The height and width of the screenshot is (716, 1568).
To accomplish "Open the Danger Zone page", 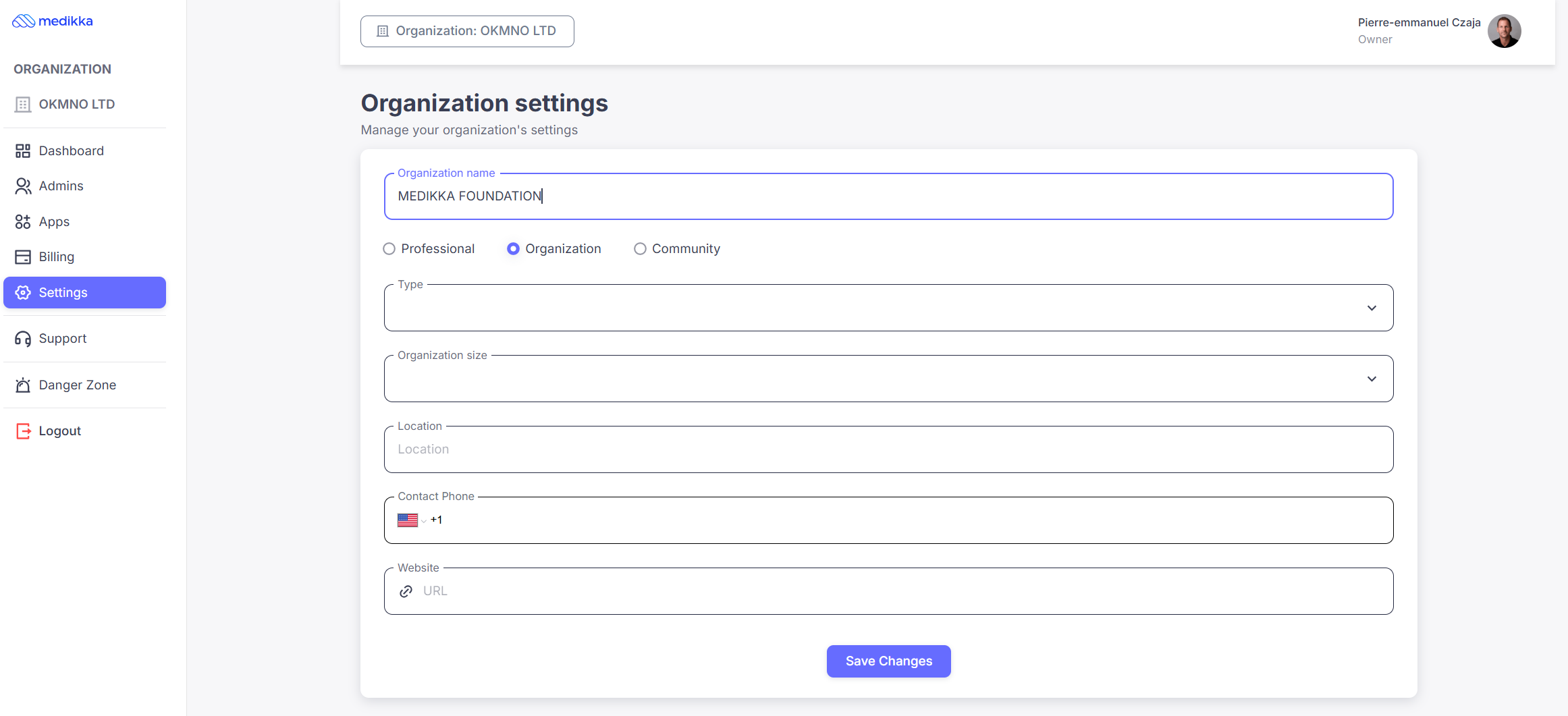I will 85,385.
